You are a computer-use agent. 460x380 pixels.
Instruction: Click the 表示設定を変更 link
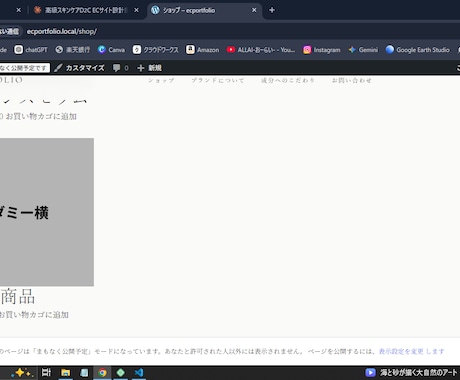(401, 351)
